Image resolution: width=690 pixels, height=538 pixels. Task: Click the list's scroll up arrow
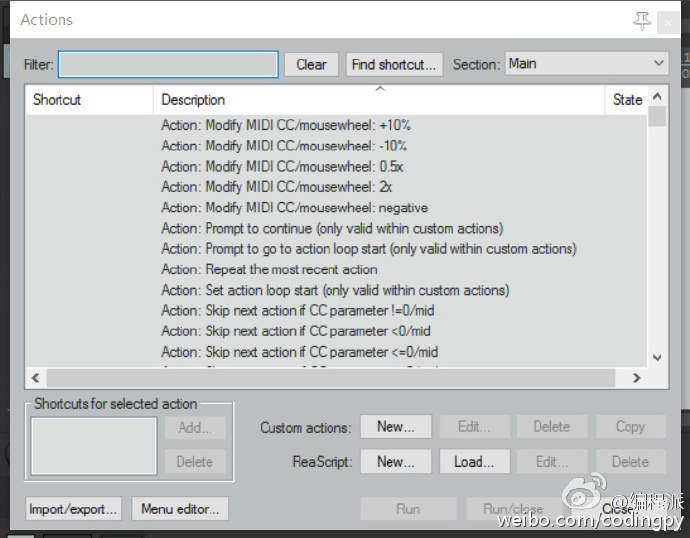tap(657, 96)
